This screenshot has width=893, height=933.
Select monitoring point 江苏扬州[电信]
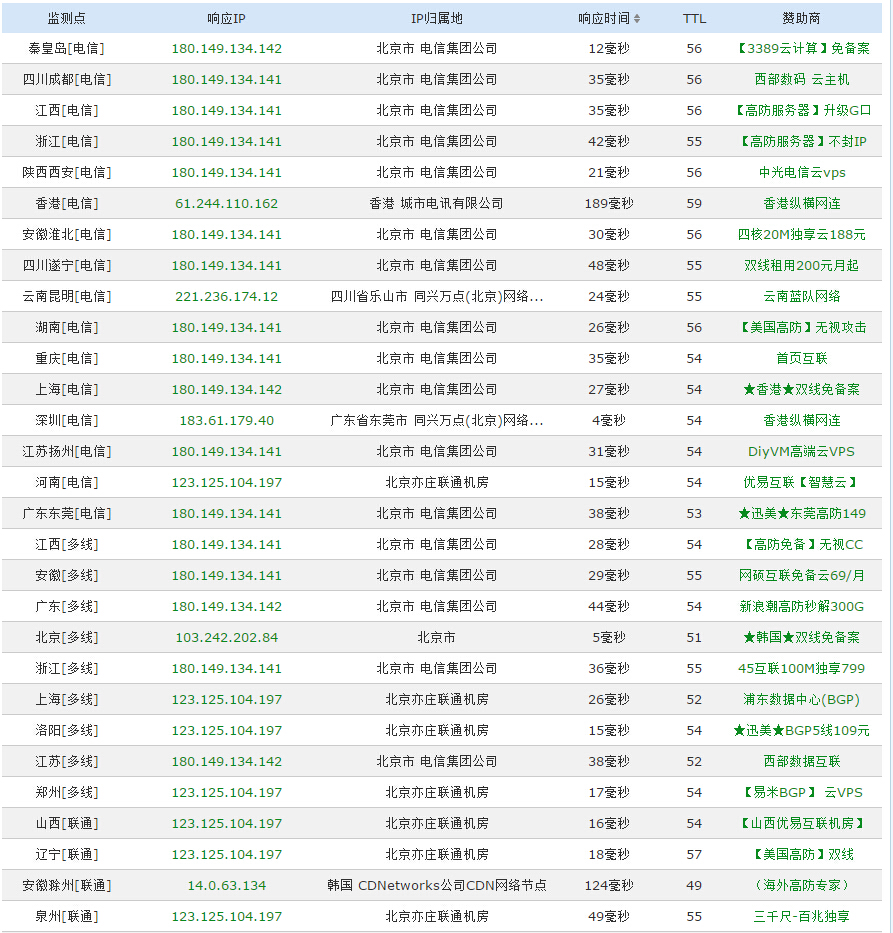pos(67,452)
